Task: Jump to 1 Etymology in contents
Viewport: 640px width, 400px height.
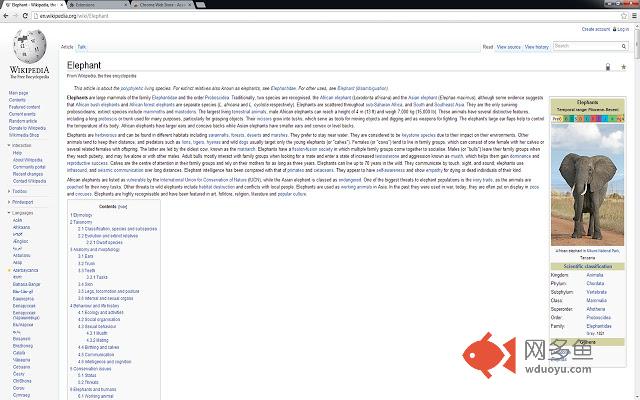Action: tap(81, 215)
